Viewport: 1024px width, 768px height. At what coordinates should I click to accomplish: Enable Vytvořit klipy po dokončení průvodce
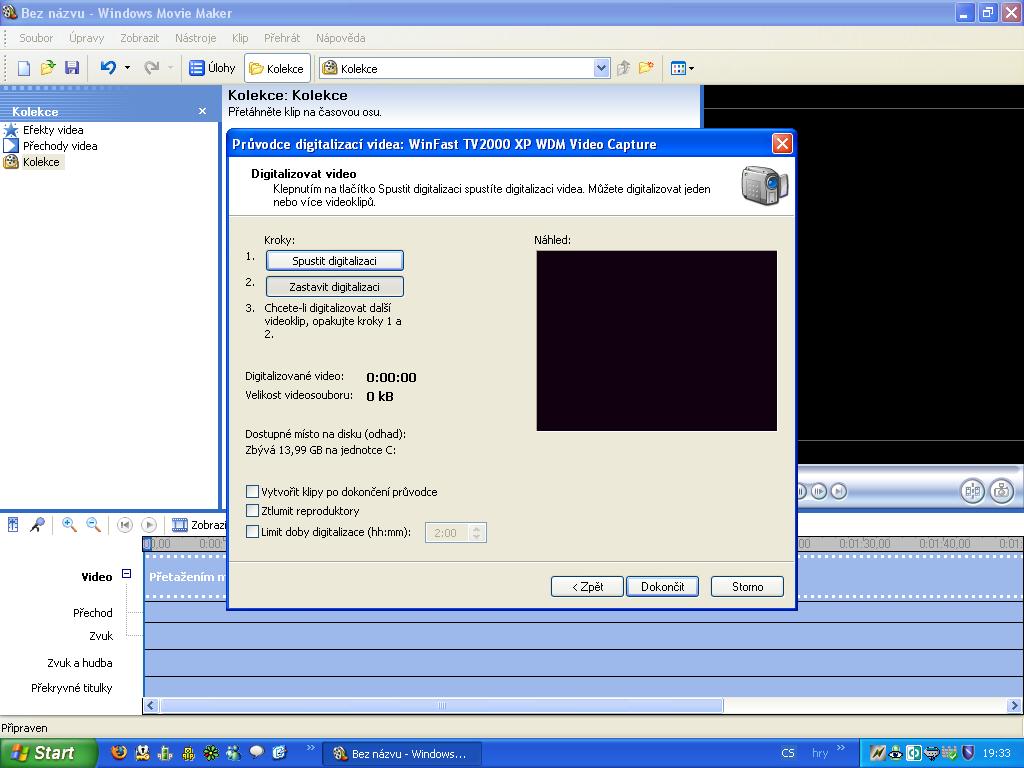pos(252,491)
